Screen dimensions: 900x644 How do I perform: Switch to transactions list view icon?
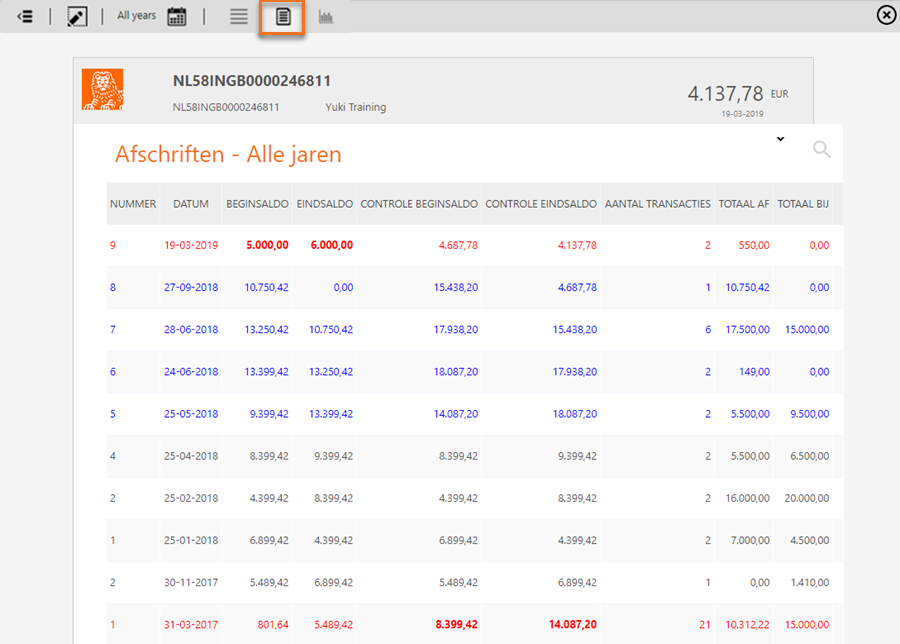coord(239,17)
